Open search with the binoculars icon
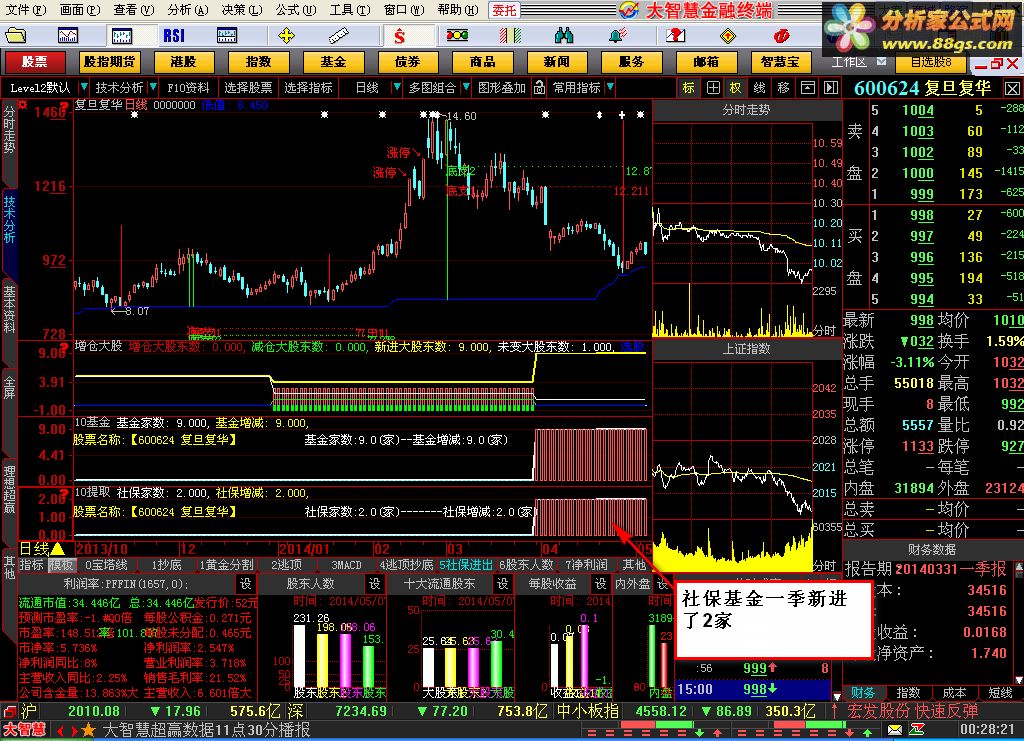The height and width of the screenshot is (741, 1024). [x=564, y=35]
